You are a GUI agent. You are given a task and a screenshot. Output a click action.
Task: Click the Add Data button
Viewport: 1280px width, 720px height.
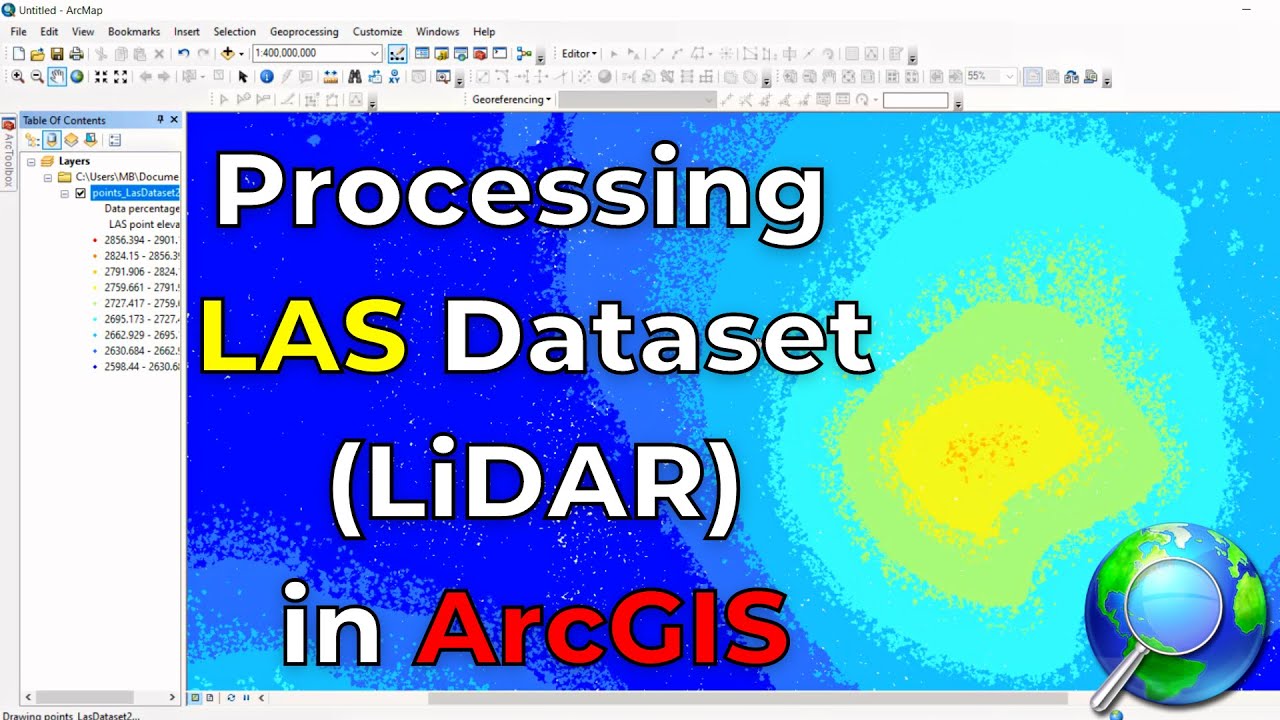[228, 53]
